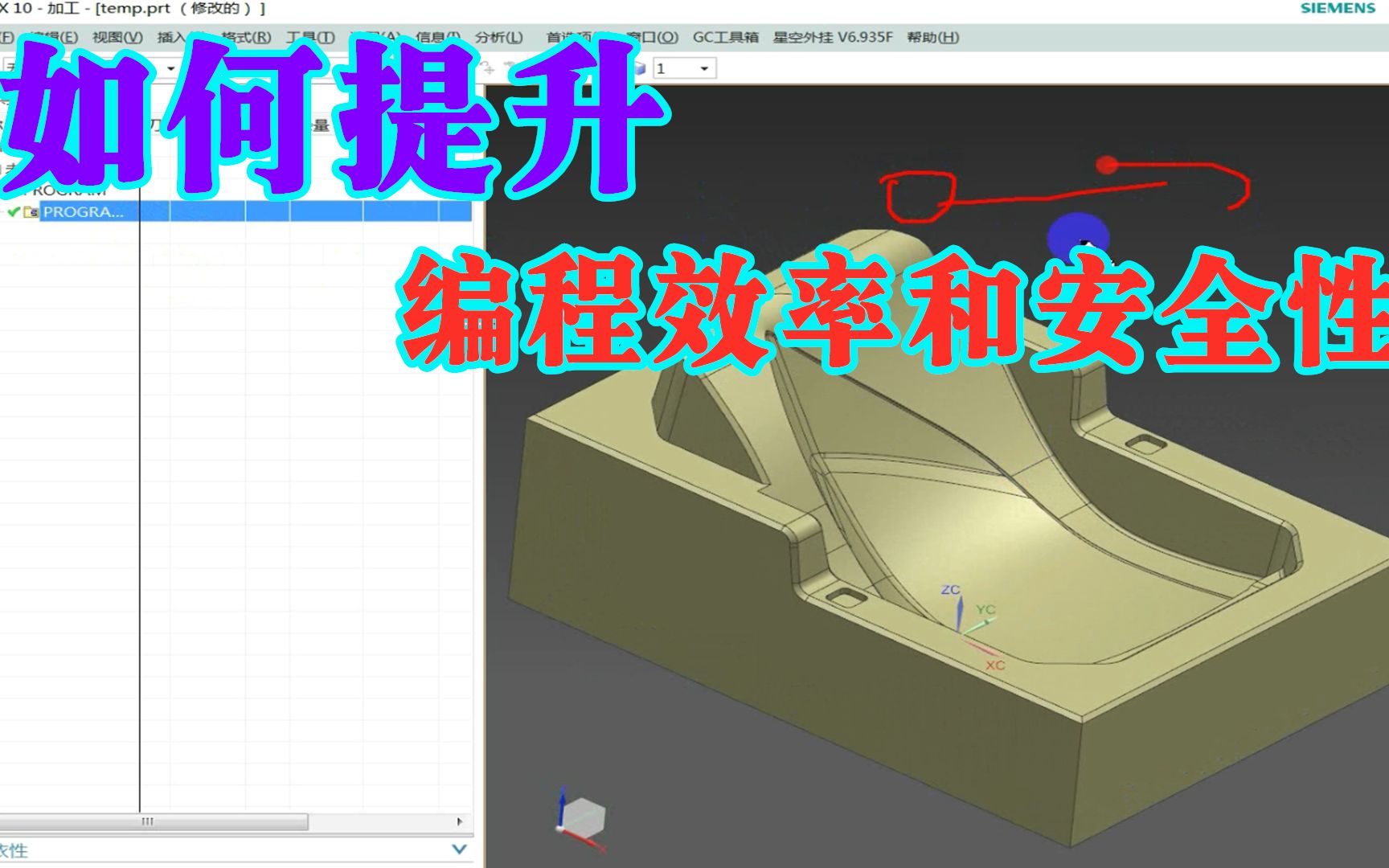Click the layer box icon beside the layer number field
The image size is (1389, 868).
point(639,68)
